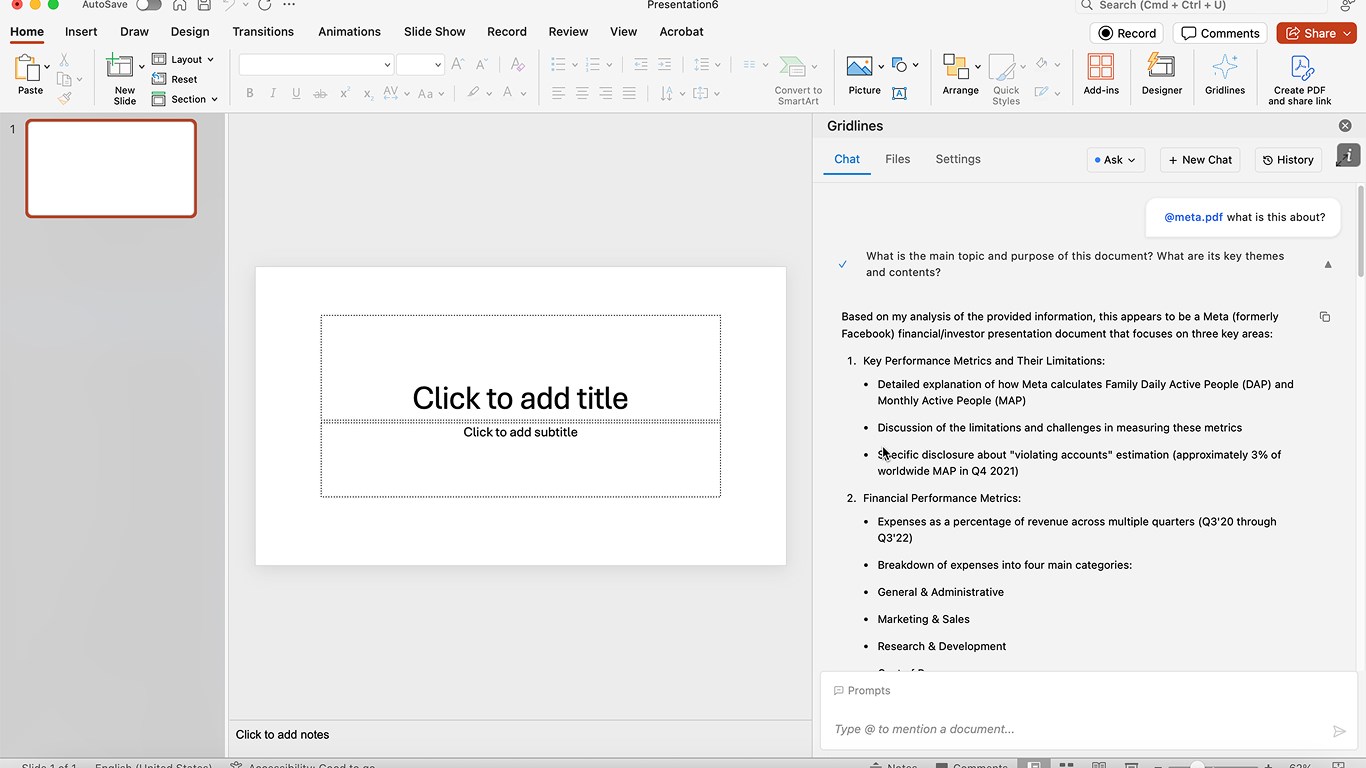
Task: Click the Redo icon in the title bar
Action: coord(264,5)
